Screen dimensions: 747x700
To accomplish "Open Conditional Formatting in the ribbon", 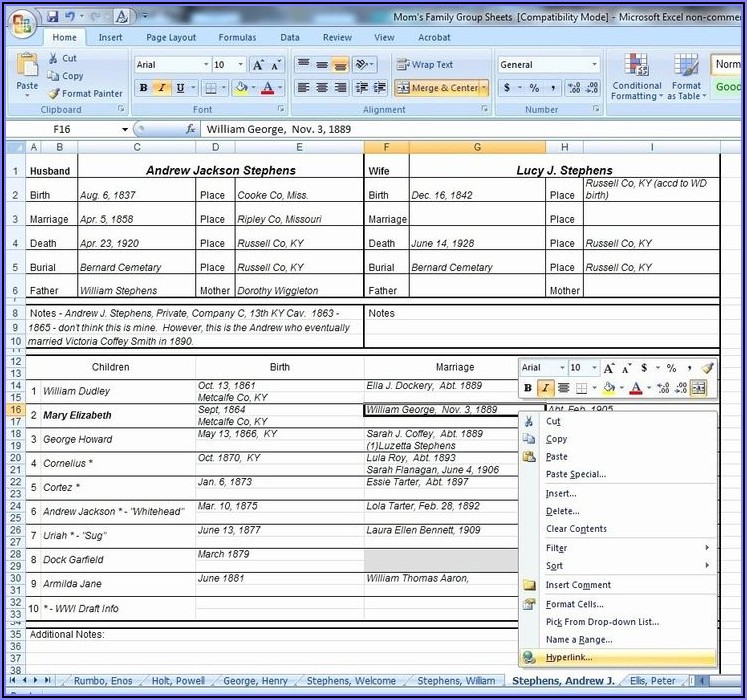I will pyautogui.click(x=637, y=76).
